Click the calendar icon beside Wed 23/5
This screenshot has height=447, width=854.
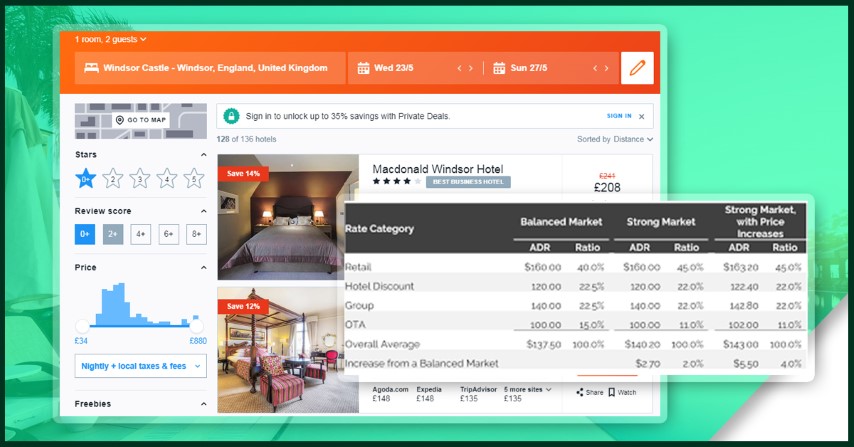[x=363, y=68]
